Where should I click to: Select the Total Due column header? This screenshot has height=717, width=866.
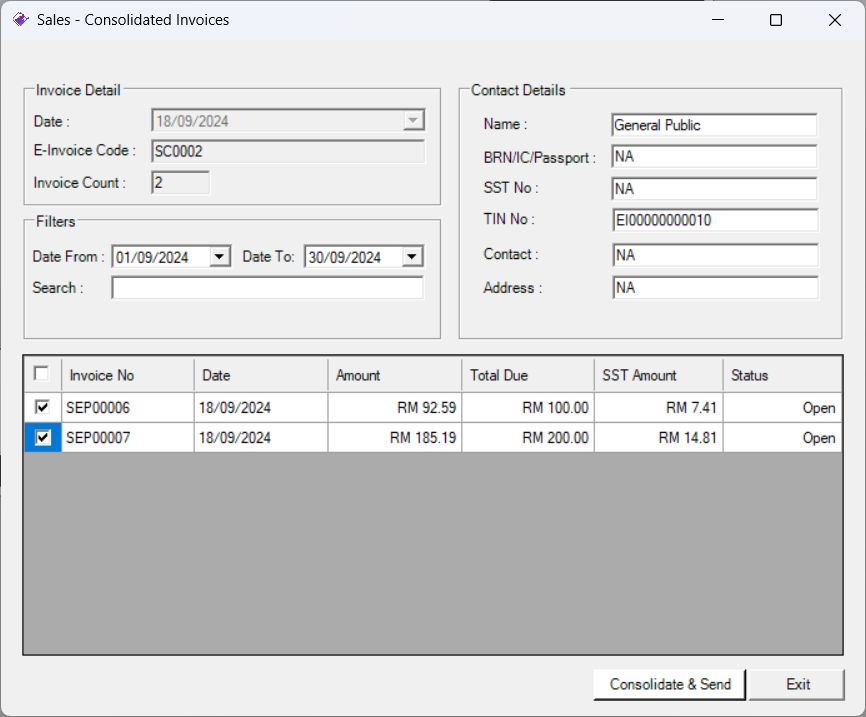(527, 375)
